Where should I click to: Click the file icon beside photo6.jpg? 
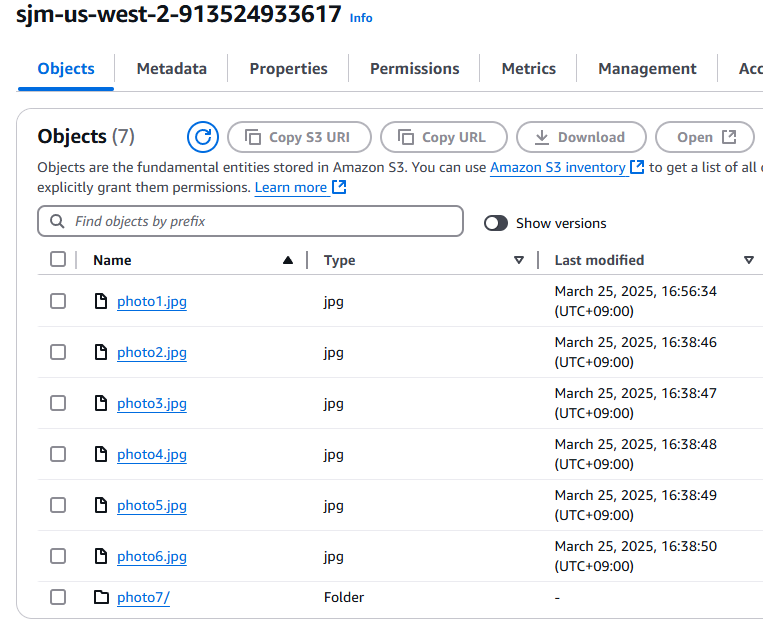click(101, 556)
